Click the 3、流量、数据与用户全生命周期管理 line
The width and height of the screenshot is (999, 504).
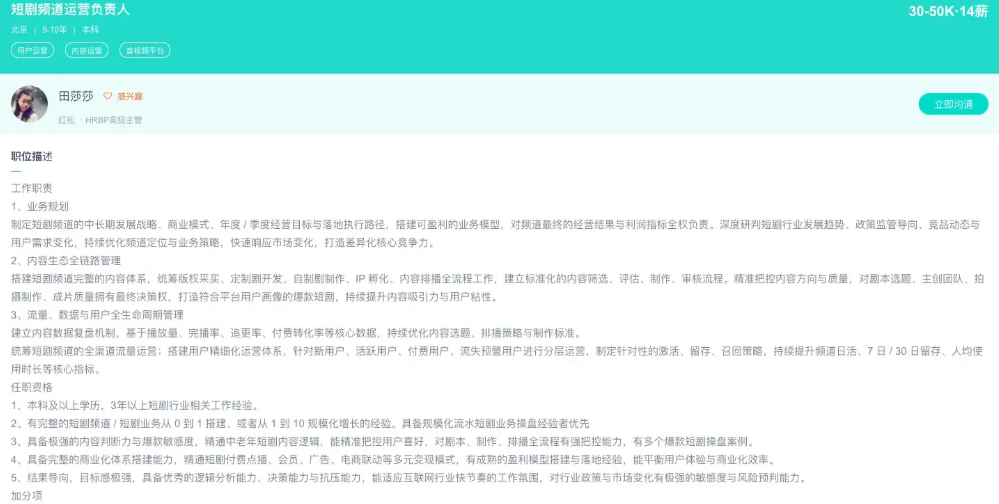coord(97,315)
